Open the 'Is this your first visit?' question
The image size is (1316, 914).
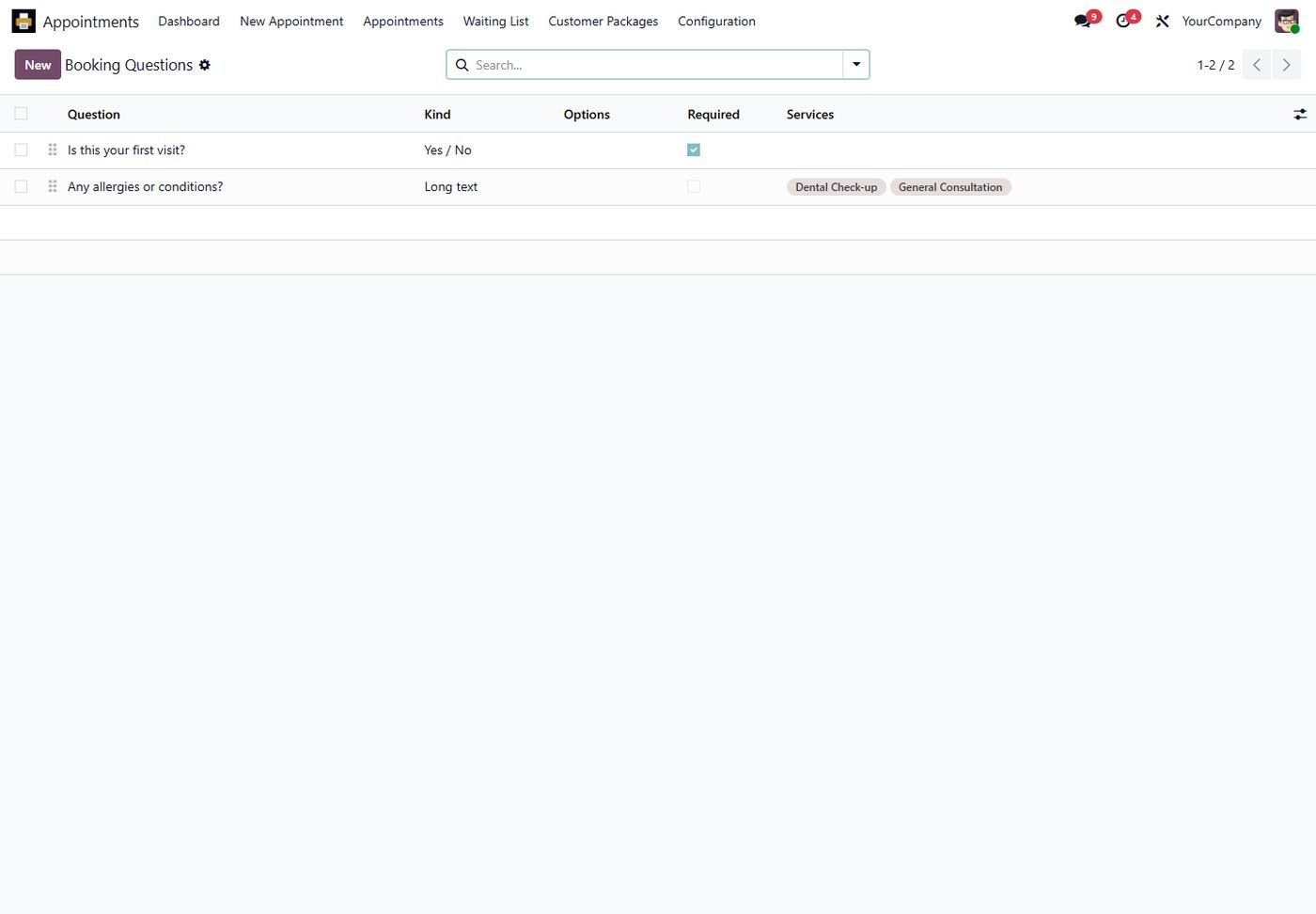(126, 150)
